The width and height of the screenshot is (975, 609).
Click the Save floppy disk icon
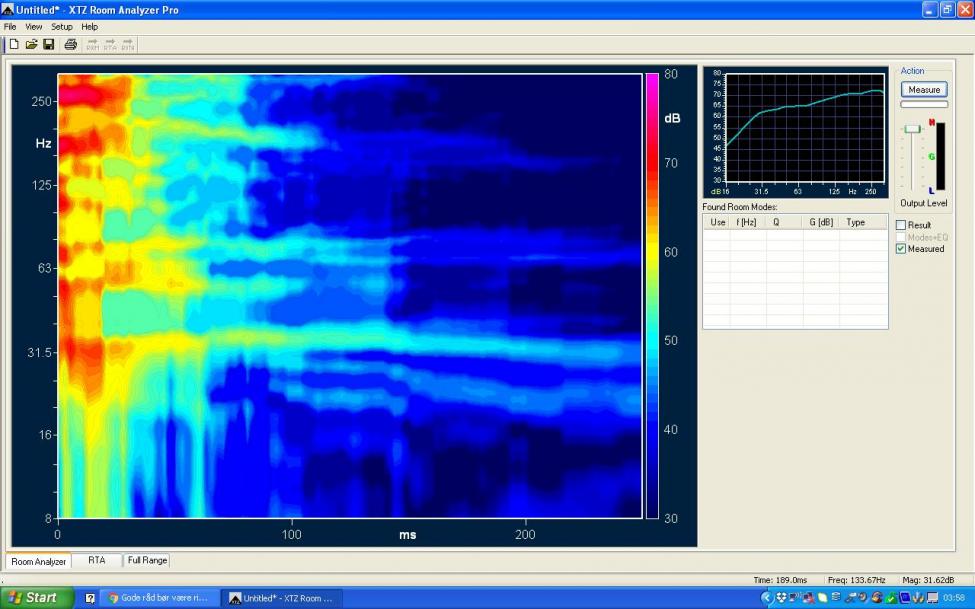pos(48,44)
